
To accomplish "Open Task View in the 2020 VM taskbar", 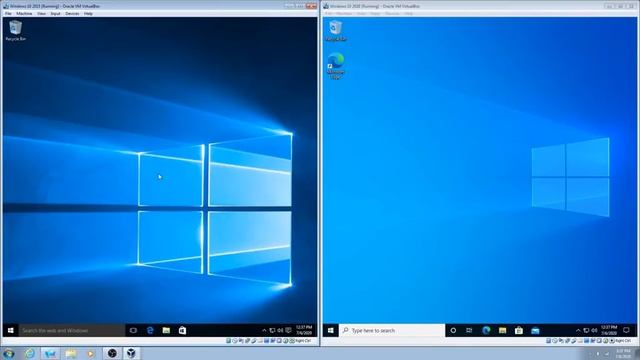I will coord(469,330).
